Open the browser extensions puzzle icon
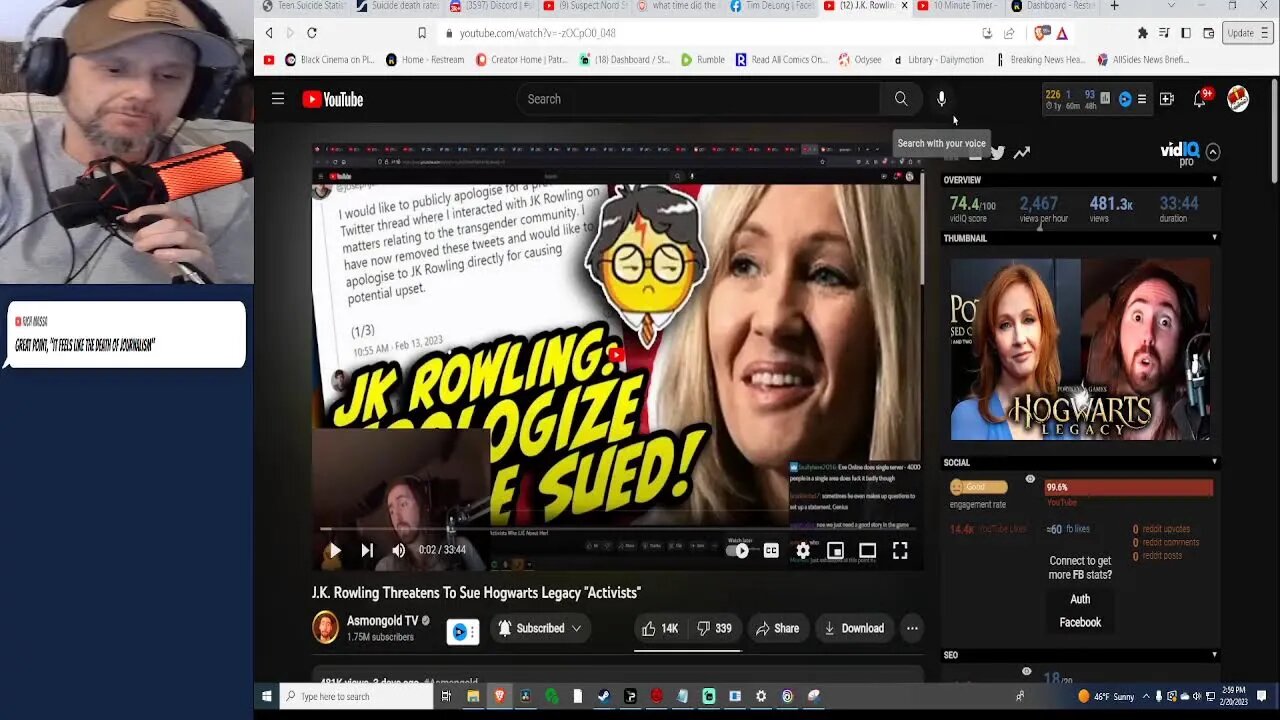Screen dimensions: 1280x720 pos(1143,33)
